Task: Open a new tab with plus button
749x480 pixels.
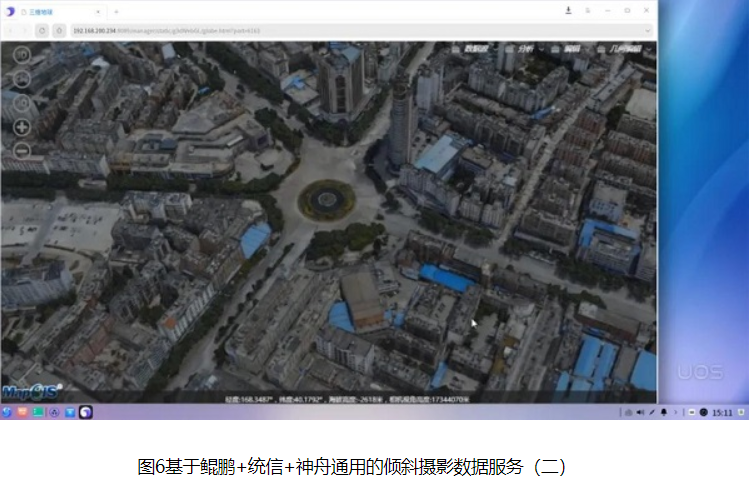Action: 116,11
